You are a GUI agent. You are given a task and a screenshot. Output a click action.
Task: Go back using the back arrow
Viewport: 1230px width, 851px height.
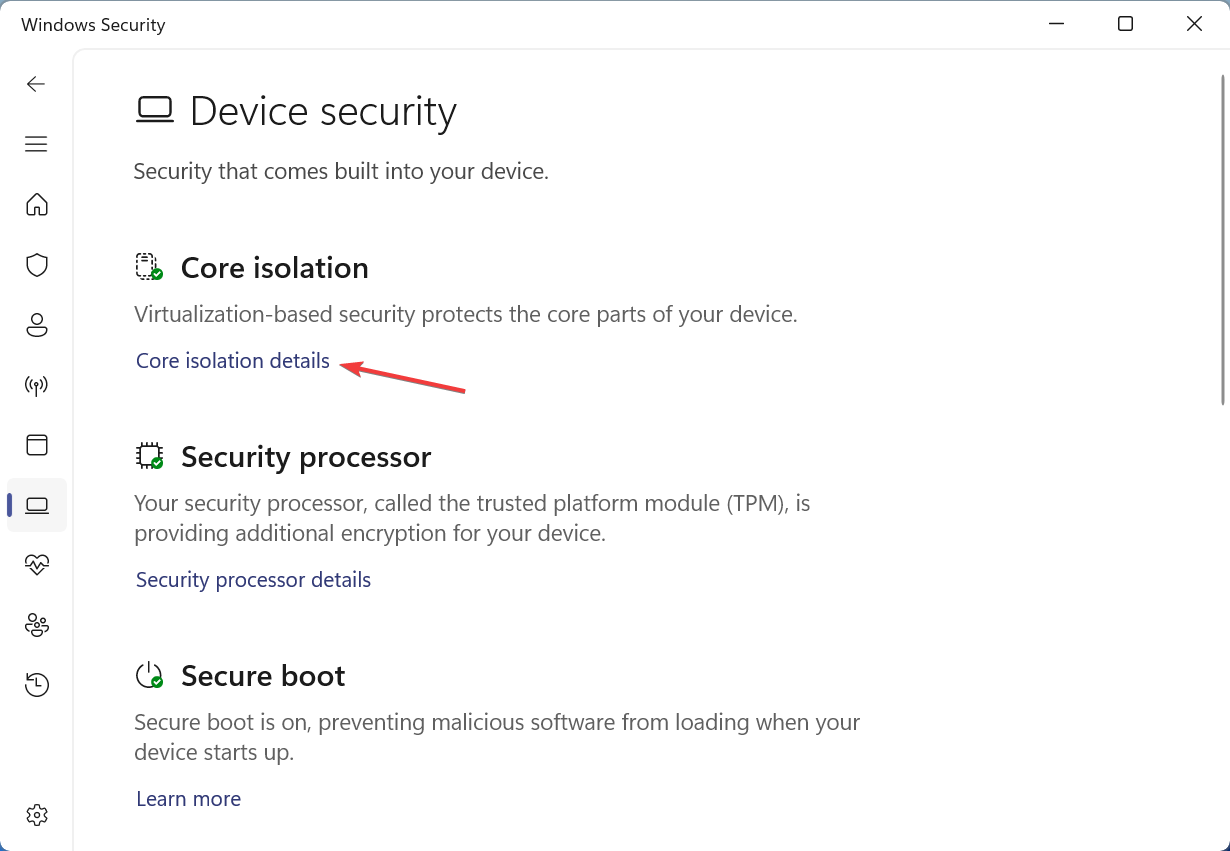(36, 84)
